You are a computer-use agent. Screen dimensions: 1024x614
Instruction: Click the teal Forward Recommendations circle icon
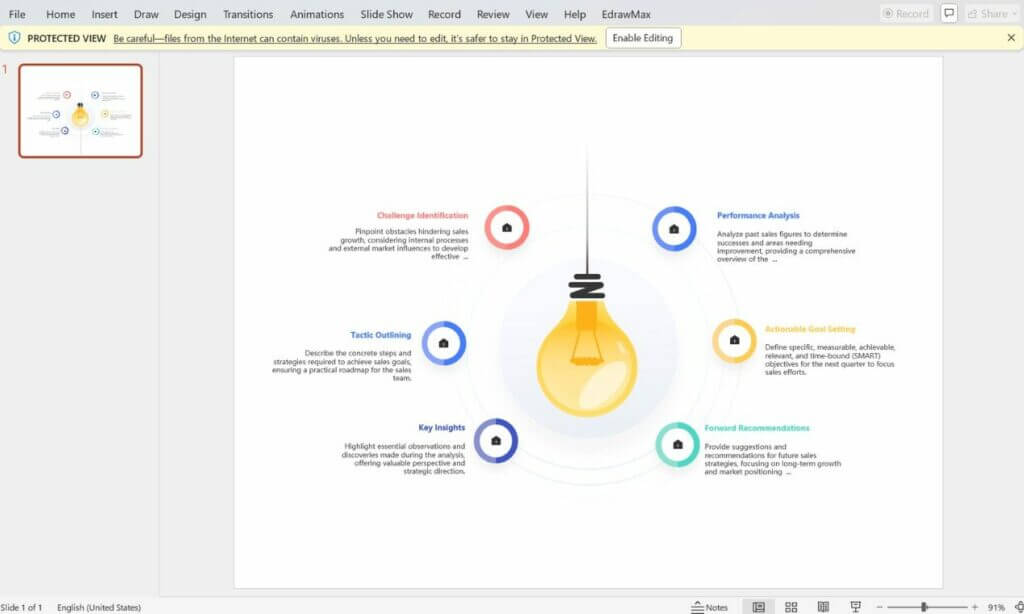coord(677,444)
